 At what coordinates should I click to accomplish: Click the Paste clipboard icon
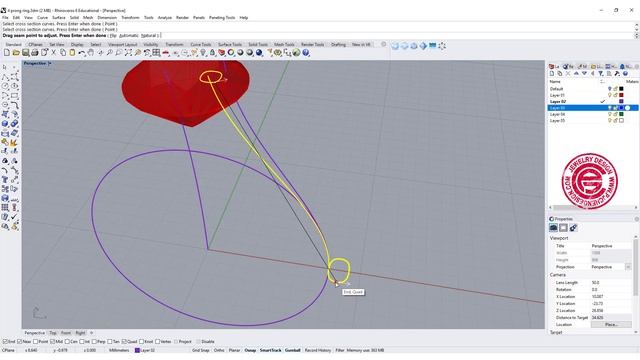click(72, 53)
